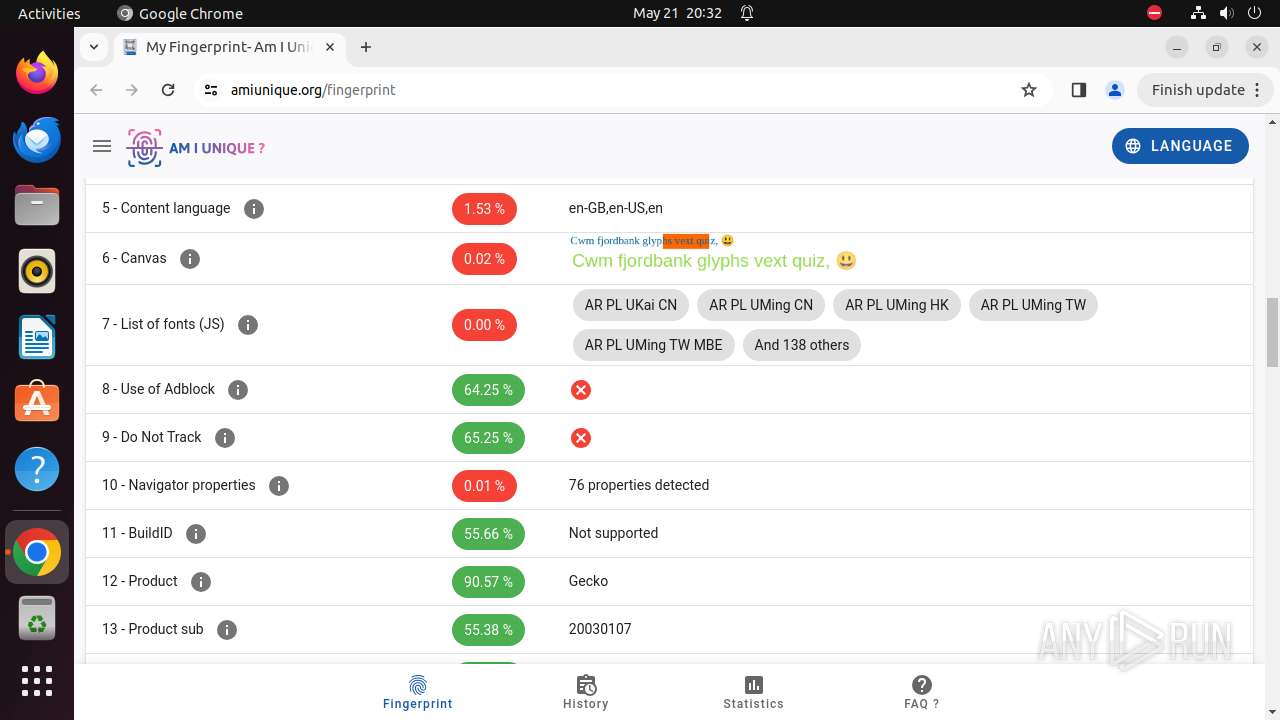The width and height of the screenshot is (1280, 720).
Task: Show info for Product attribute
Action: (x=201, y=582)
